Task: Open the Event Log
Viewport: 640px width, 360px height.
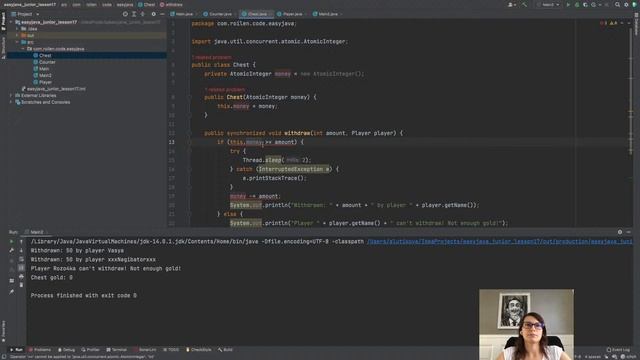Action: (619, 350)
